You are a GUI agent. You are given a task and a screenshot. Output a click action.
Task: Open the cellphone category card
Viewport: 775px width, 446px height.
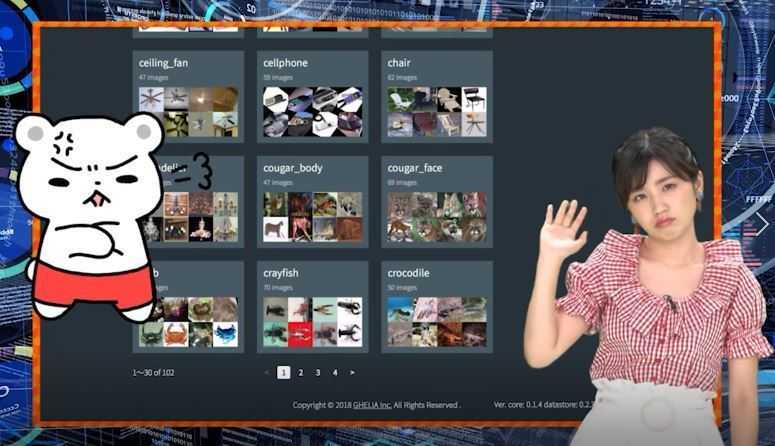coord(312,97)
